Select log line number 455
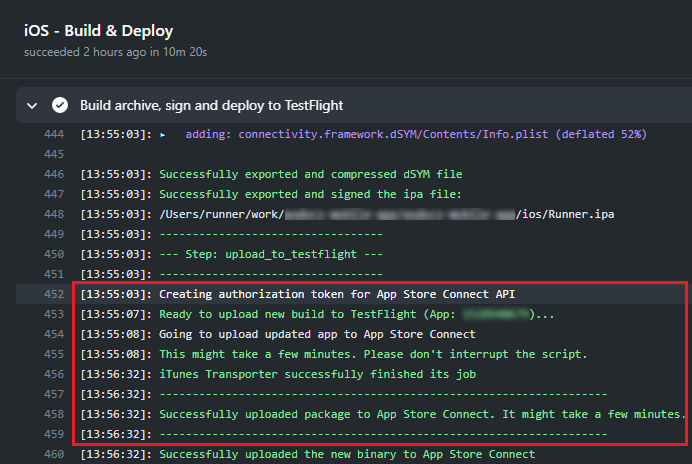This screenshot has width=692, height=464. coord(54,354)
